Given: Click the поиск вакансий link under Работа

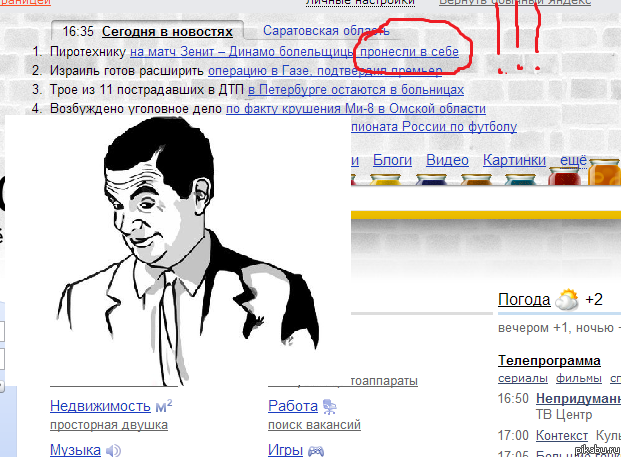Looking at the screenshot, I should 314,425.
